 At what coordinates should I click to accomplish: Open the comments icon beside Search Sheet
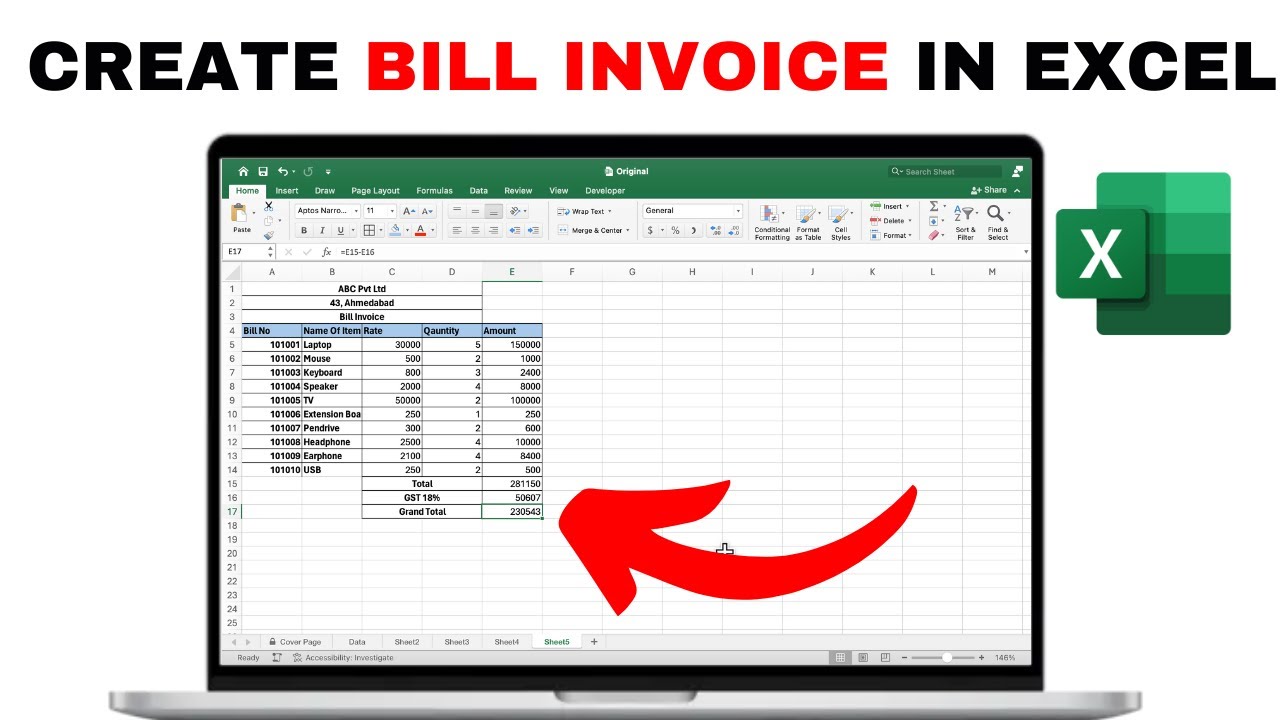[1018, 171]
